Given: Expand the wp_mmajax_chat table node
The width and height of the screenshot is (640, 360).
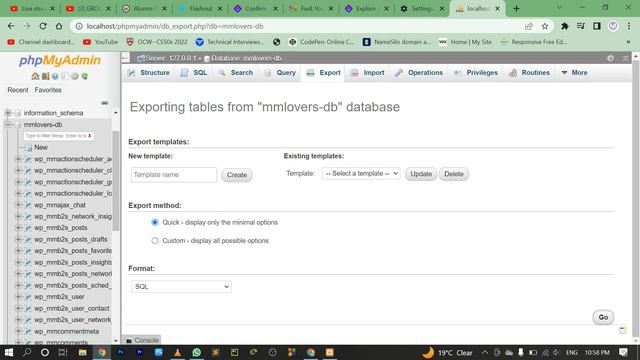Looking at the screenshot, I should 18,205.
